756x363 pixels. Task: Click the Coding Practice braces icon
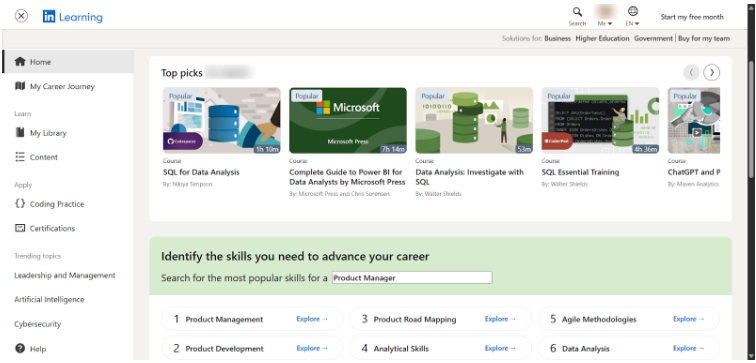(x=20, y=203)
